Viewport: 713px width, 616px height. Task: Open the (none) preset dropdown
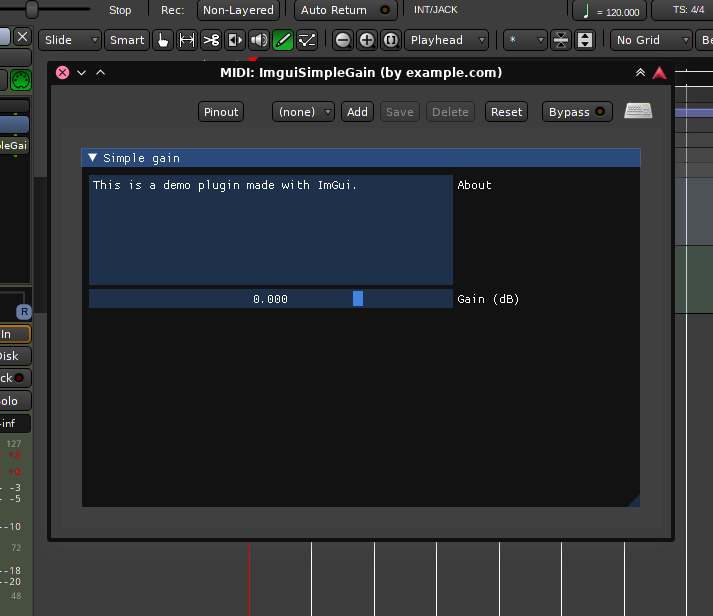303,112
